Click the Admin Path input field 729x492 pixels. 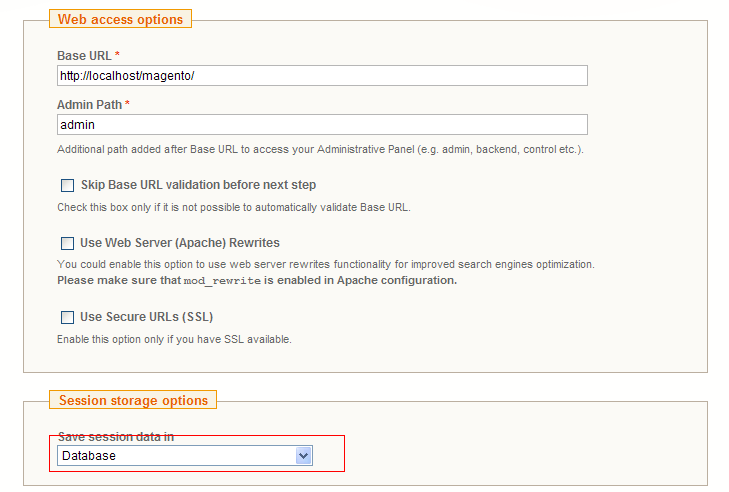point(322,125)
